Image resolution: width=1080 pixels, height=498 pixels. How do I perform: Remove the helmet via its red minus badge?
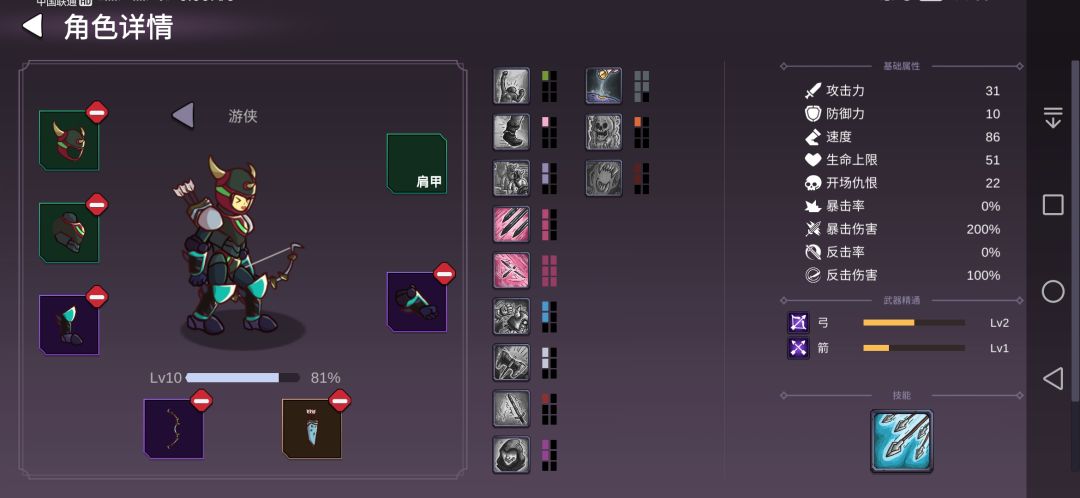click(x=97, y=112)
